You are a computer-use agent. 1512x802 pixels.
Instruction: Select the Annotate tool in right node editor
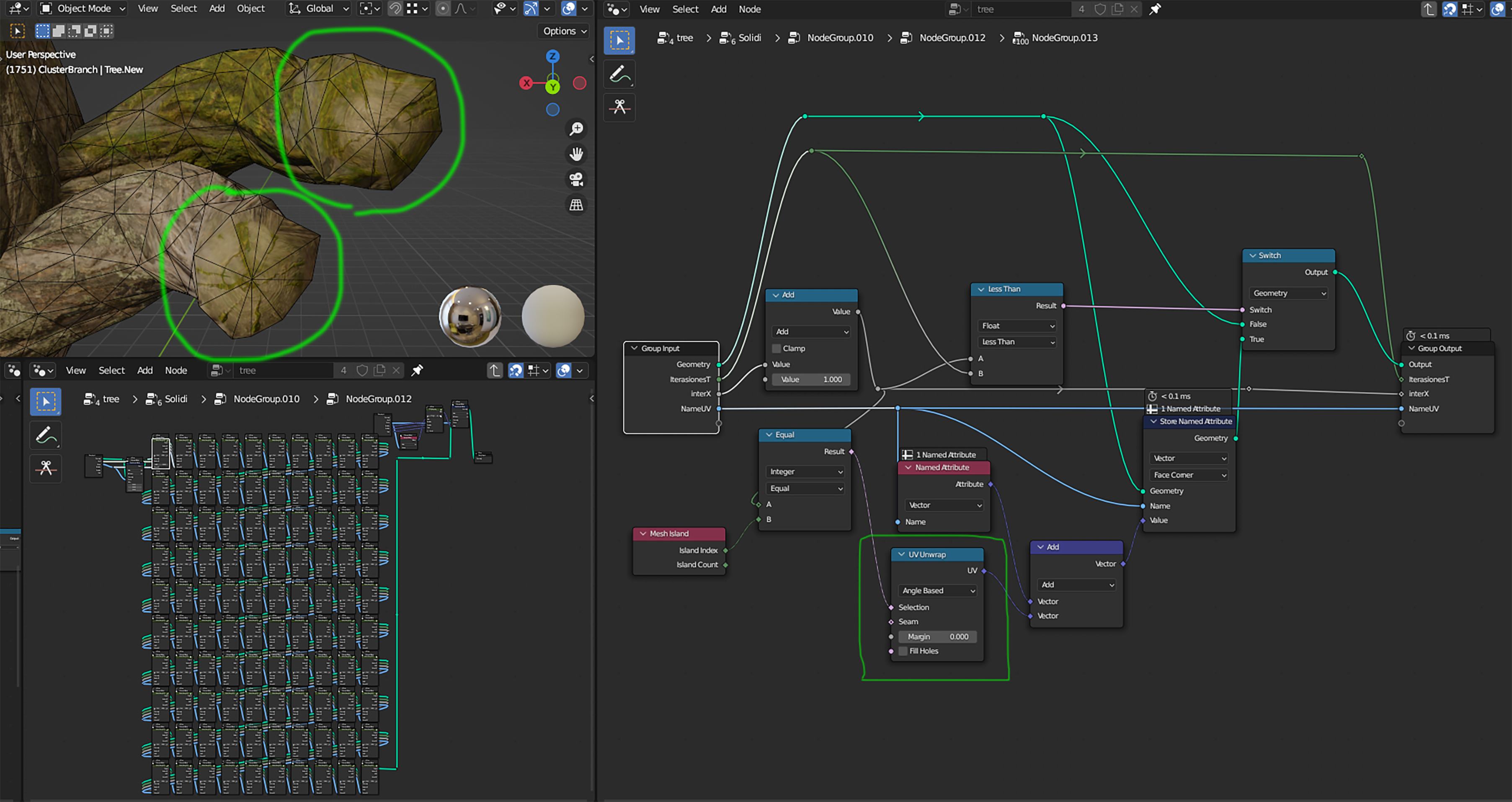coord(619,75)
